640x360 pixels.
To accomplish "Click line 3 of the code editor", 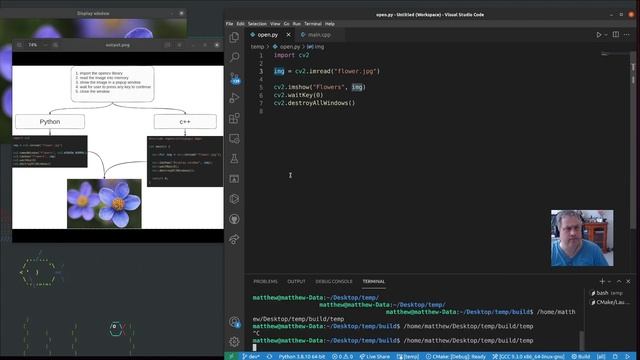I will pos(327,71).
